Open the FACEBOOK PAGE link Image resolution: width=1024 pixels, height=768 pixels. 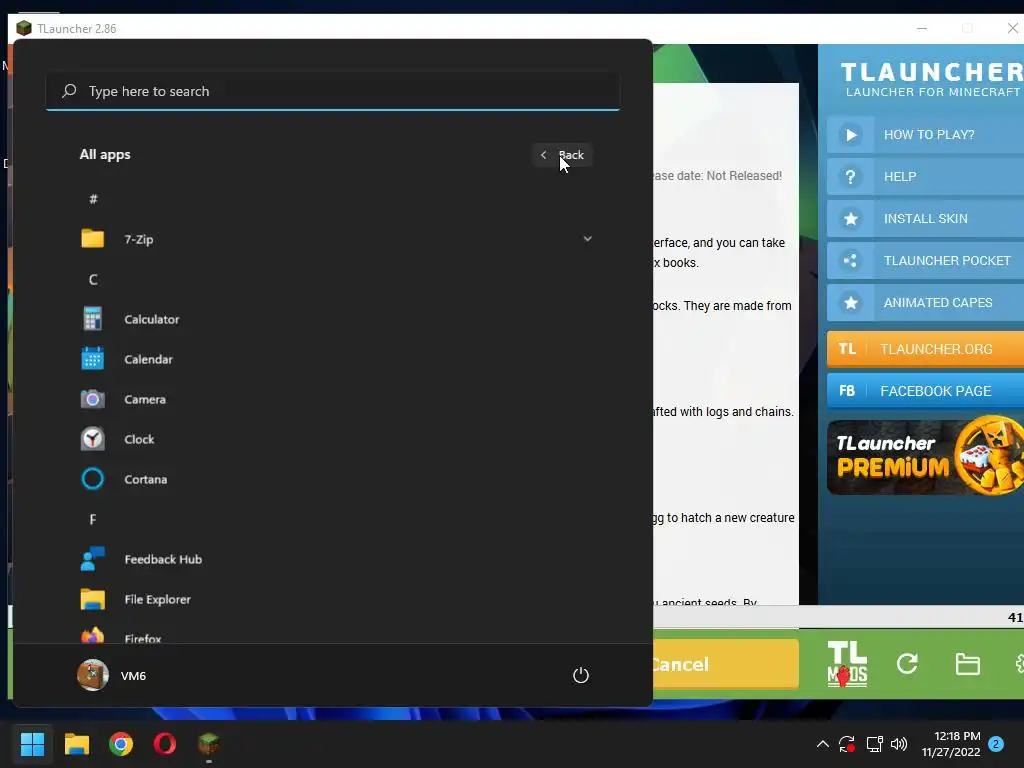(x=925, y=391)
